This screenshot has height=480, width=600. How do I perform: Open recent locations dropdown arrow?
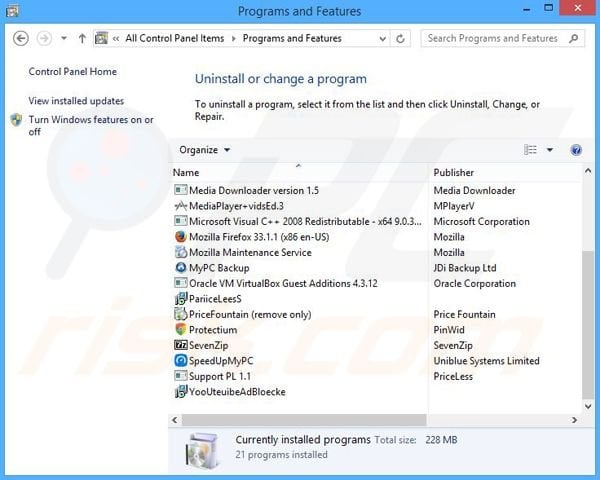pyautogui.click(x=64, y=38)
